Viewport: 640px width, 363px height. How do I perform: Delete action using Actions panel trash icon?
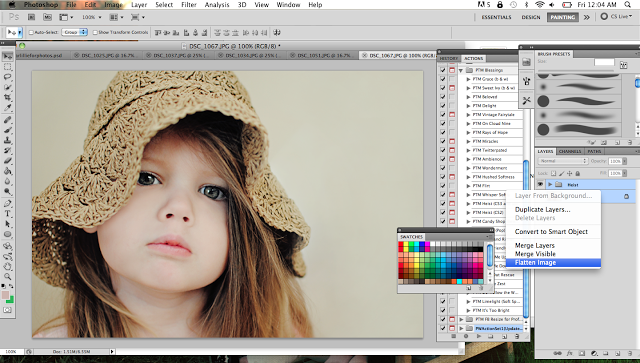[517, 336]
